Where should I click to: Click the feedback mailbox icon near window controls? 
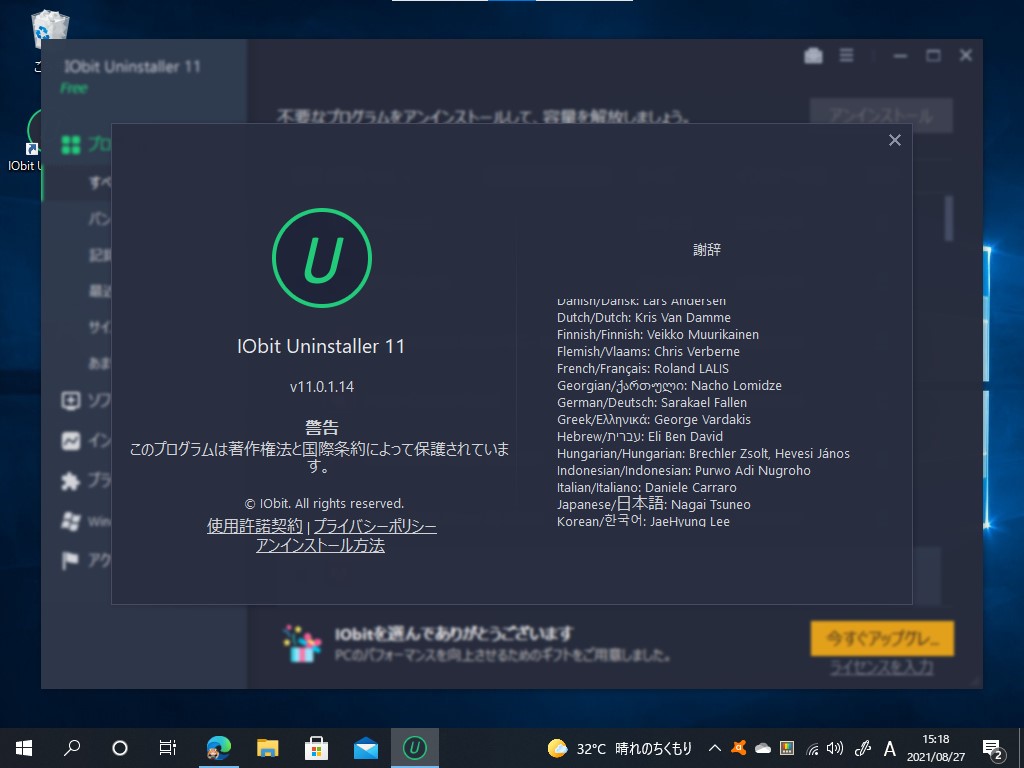(x=812, y=56)
